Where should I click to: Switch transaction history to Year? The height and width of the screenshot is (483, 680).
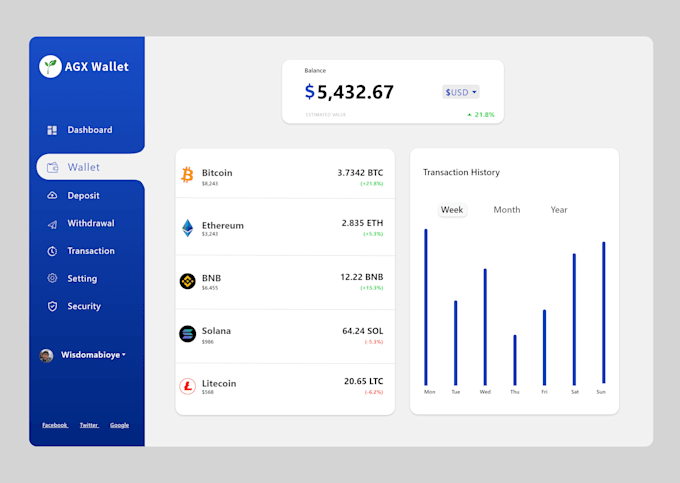coord(559,210)
